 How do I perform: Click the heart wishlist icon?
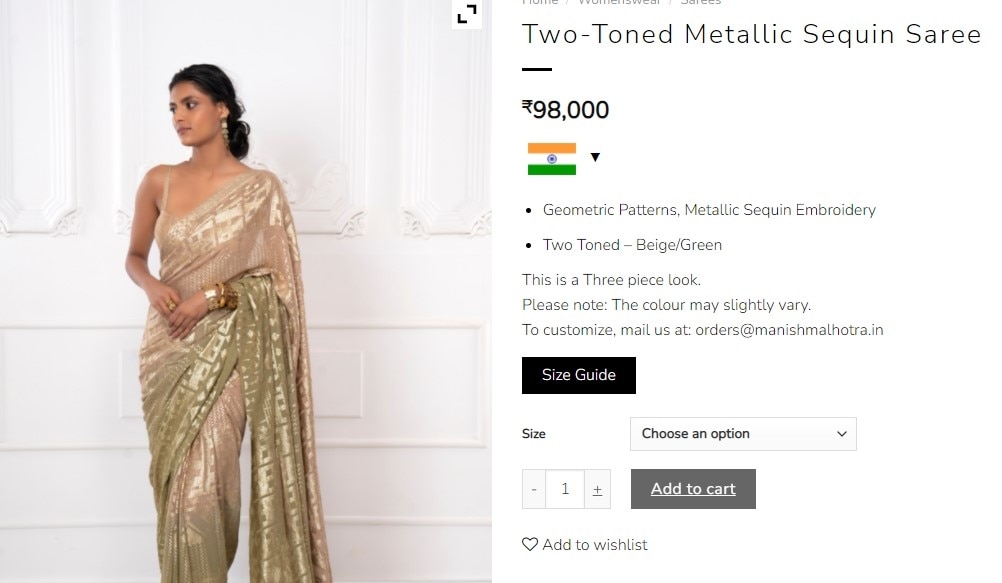pos(530,545)
